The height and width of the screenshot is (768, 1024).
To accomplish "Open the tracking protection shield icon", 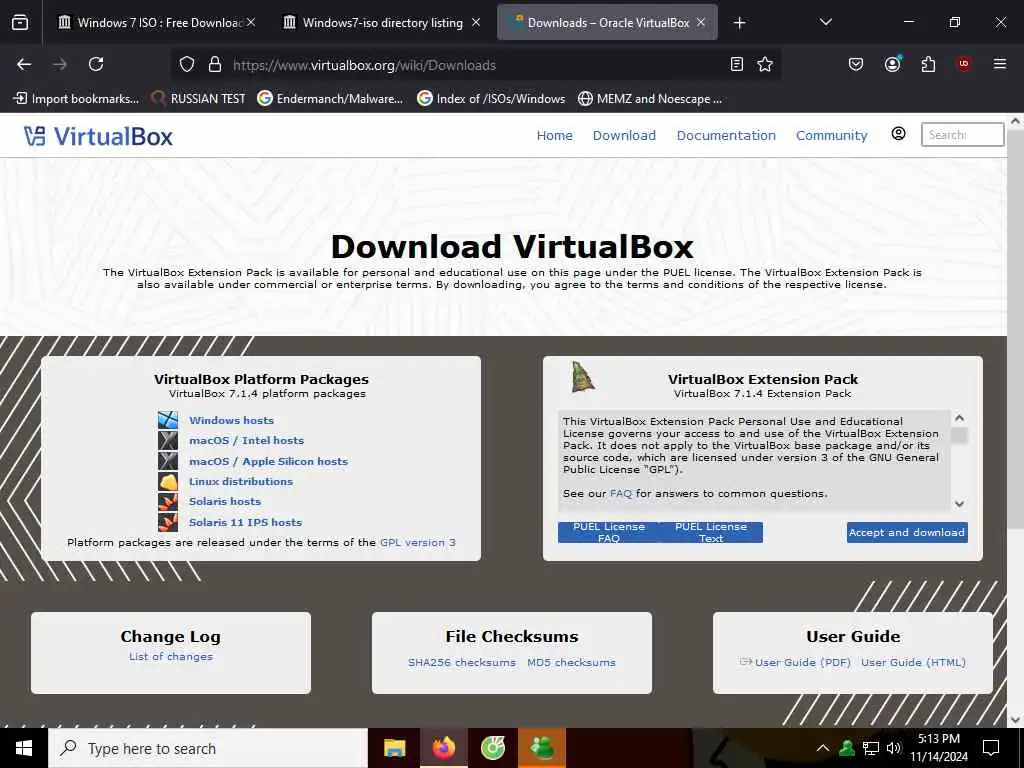I will 187,65.
